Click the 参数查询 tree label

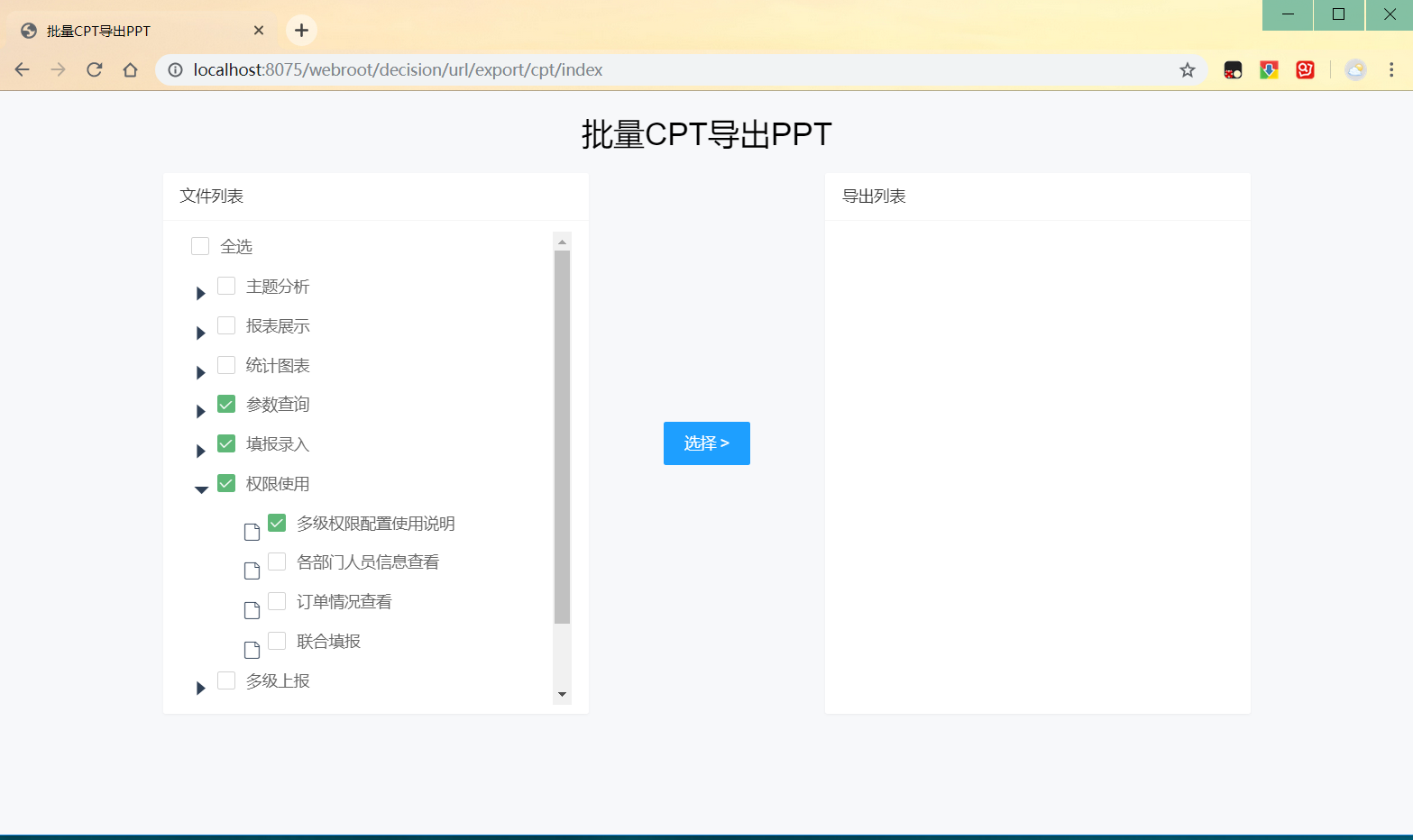[278, 405]
